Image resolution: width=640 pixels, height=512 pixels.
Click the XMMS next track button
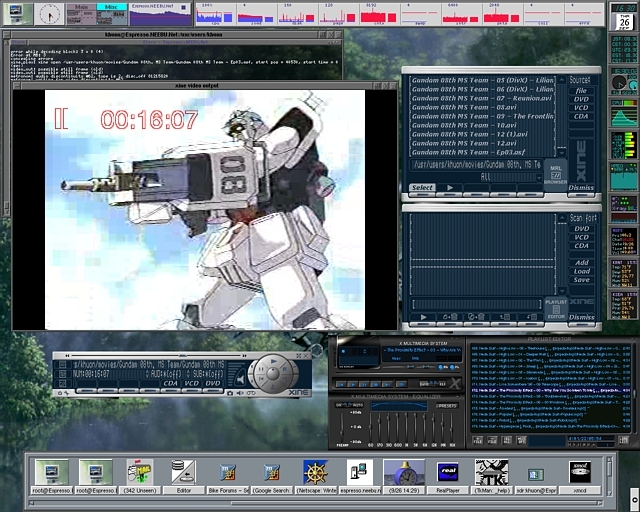tap(387, 385)
